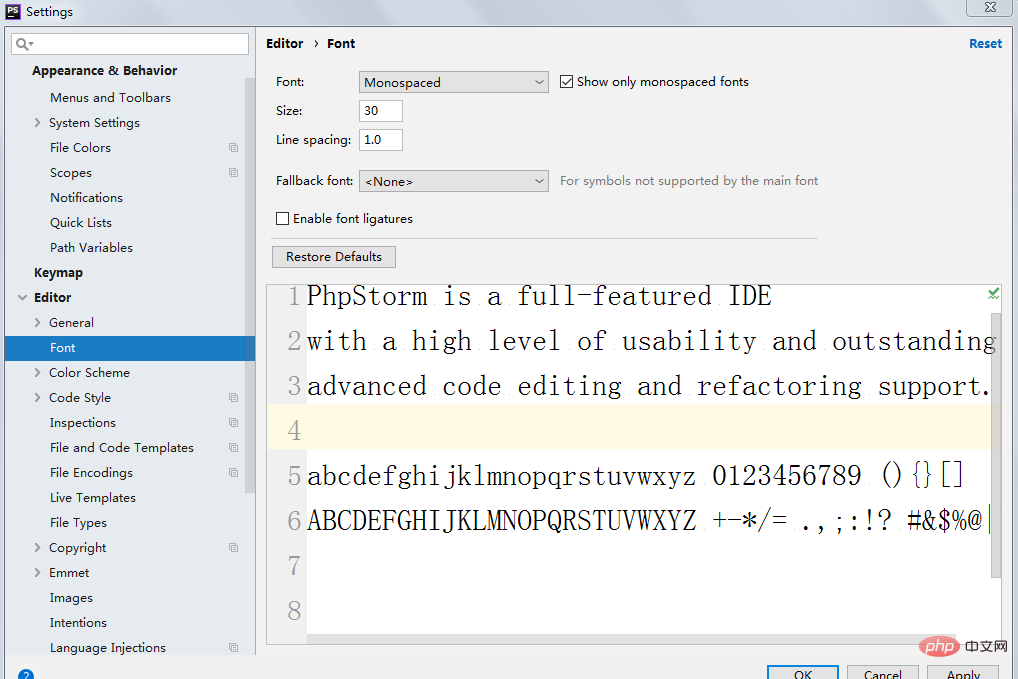Open File Colors settings
The width and height of the screenshot is (1018, 679).
[81, 147]
